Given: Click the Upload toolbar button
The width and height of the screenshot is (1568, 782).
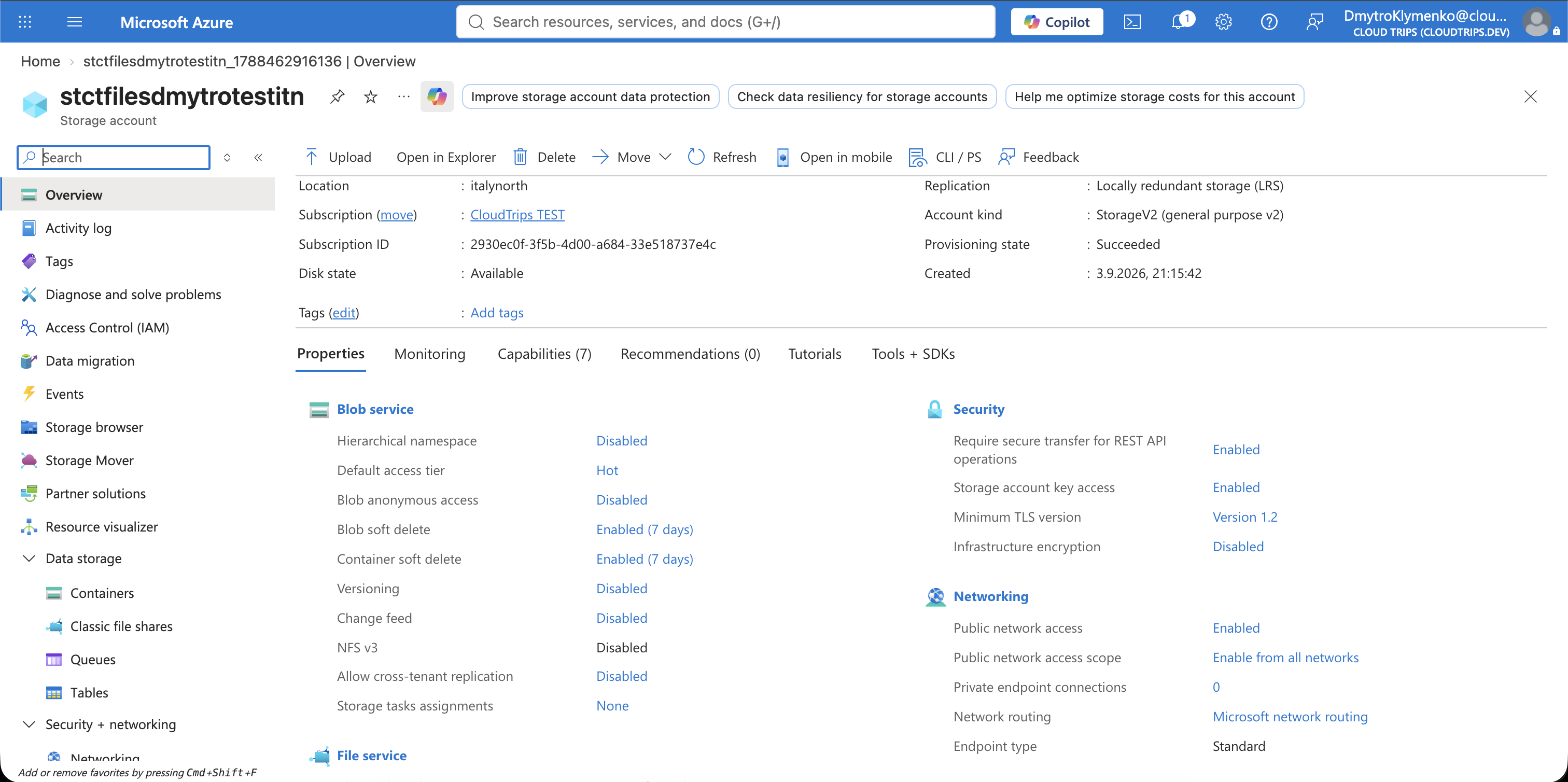Looking at the screenshot, I should click(339, 157).
